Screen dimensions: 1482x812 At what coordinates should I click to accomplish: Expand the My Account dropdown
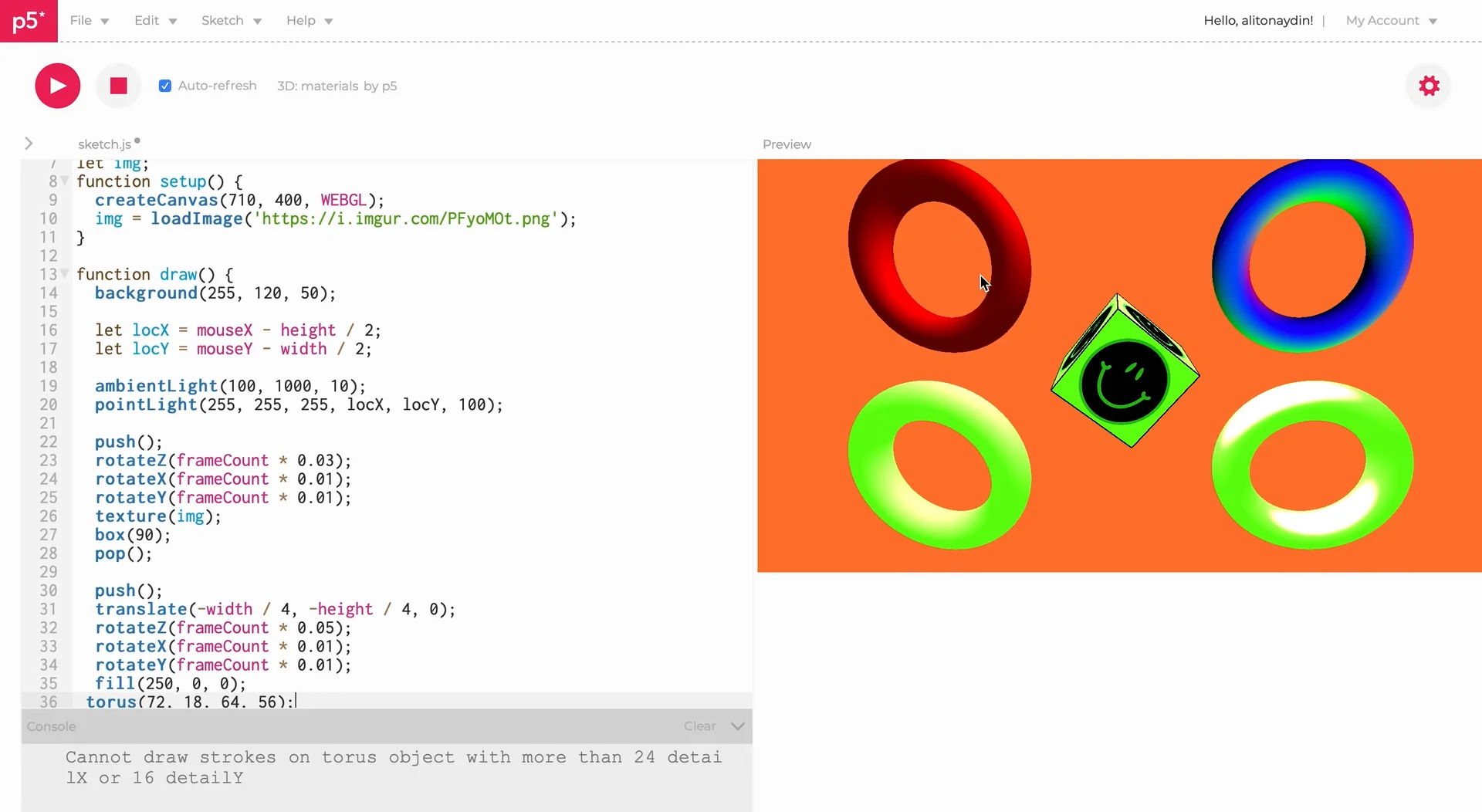[1391, 21]
